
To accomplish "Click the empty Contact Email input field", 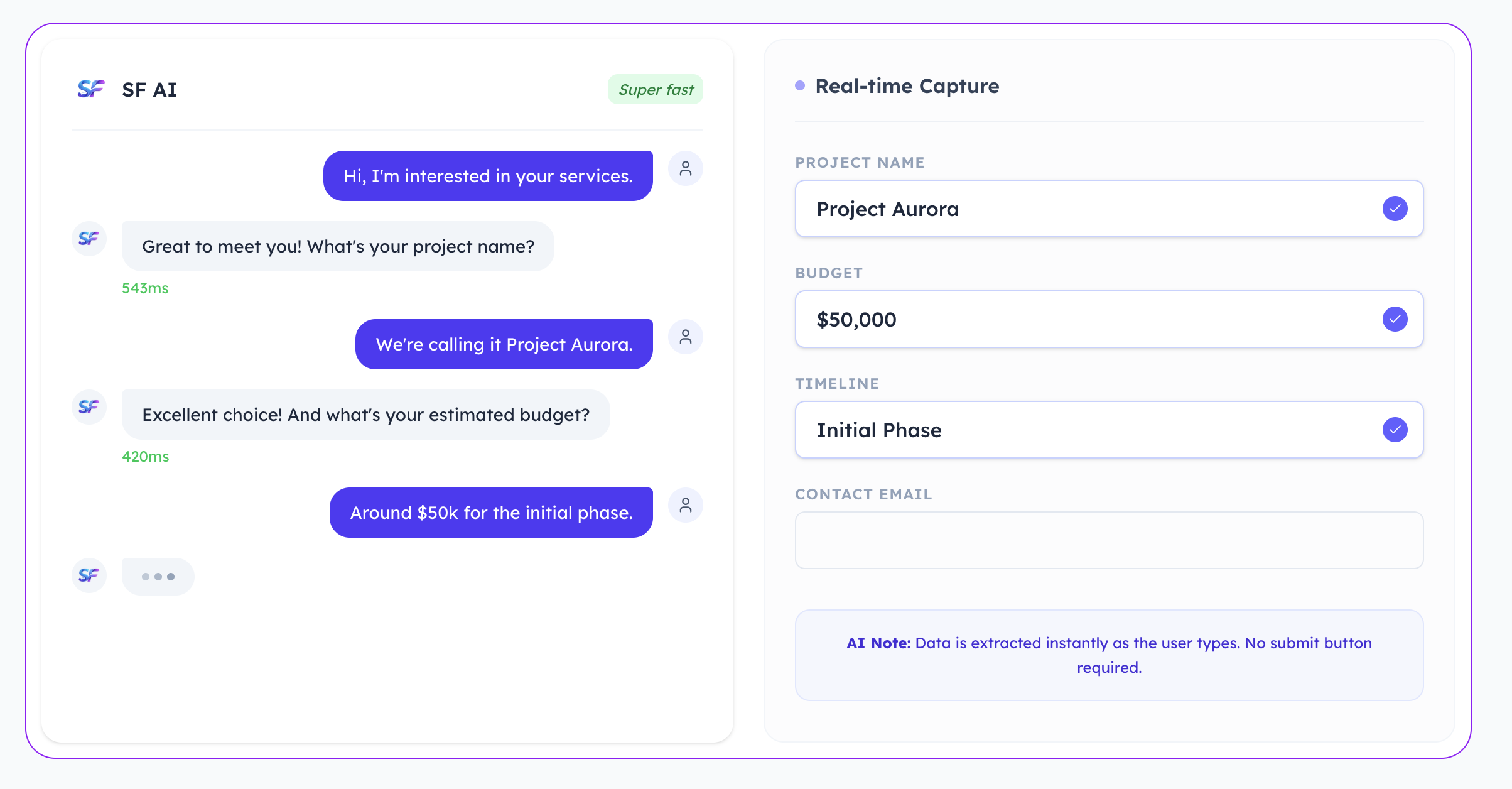I will coord(1109,540).
